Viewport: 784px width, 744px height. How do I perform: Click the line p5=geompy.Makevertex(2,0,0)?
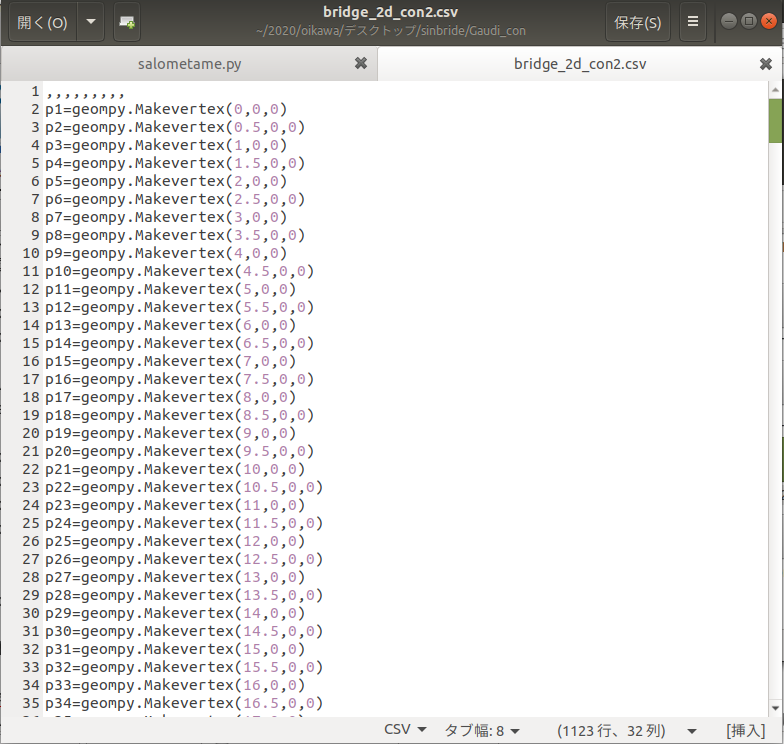(x=166, y=181)
